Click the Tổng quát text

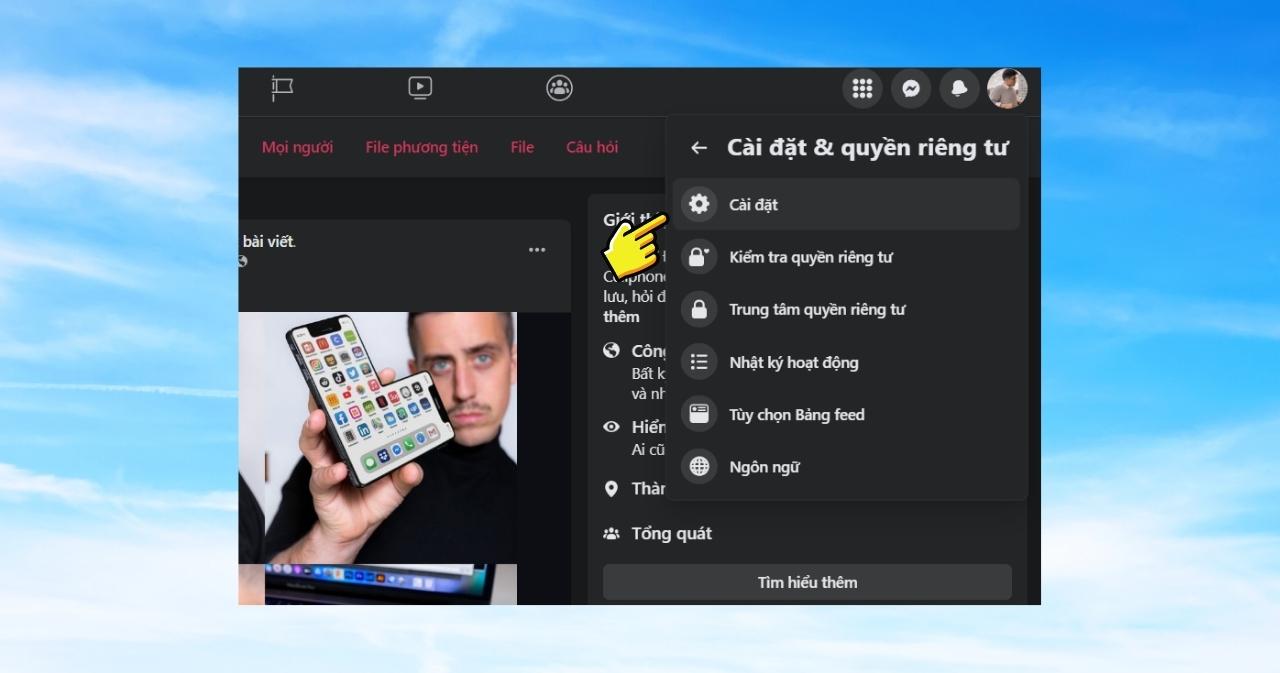pos(672,534)
